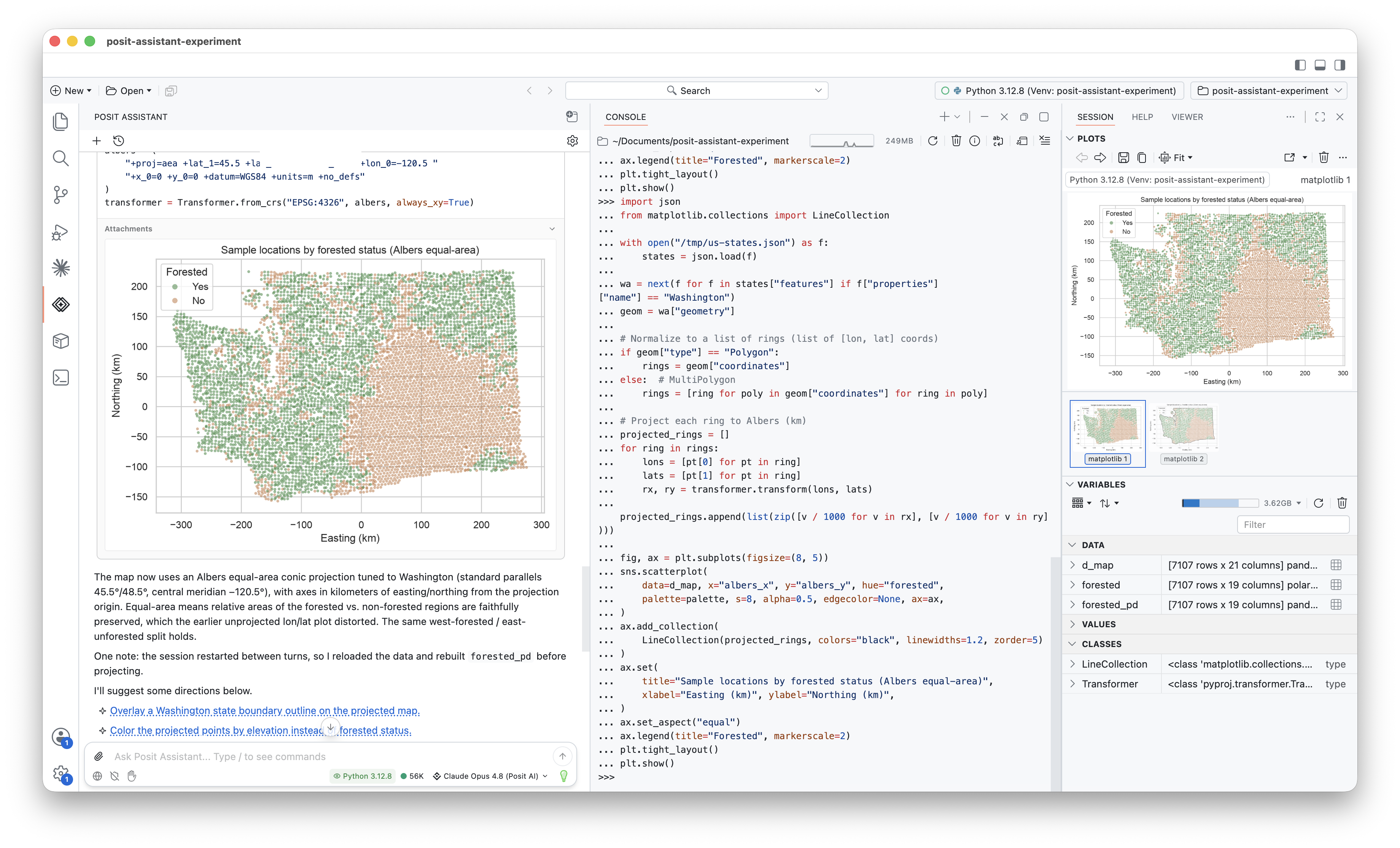The height and width of the screenshot is (848, 1400).
Task: Collapse the Plots section
Action: [1070, 138]
